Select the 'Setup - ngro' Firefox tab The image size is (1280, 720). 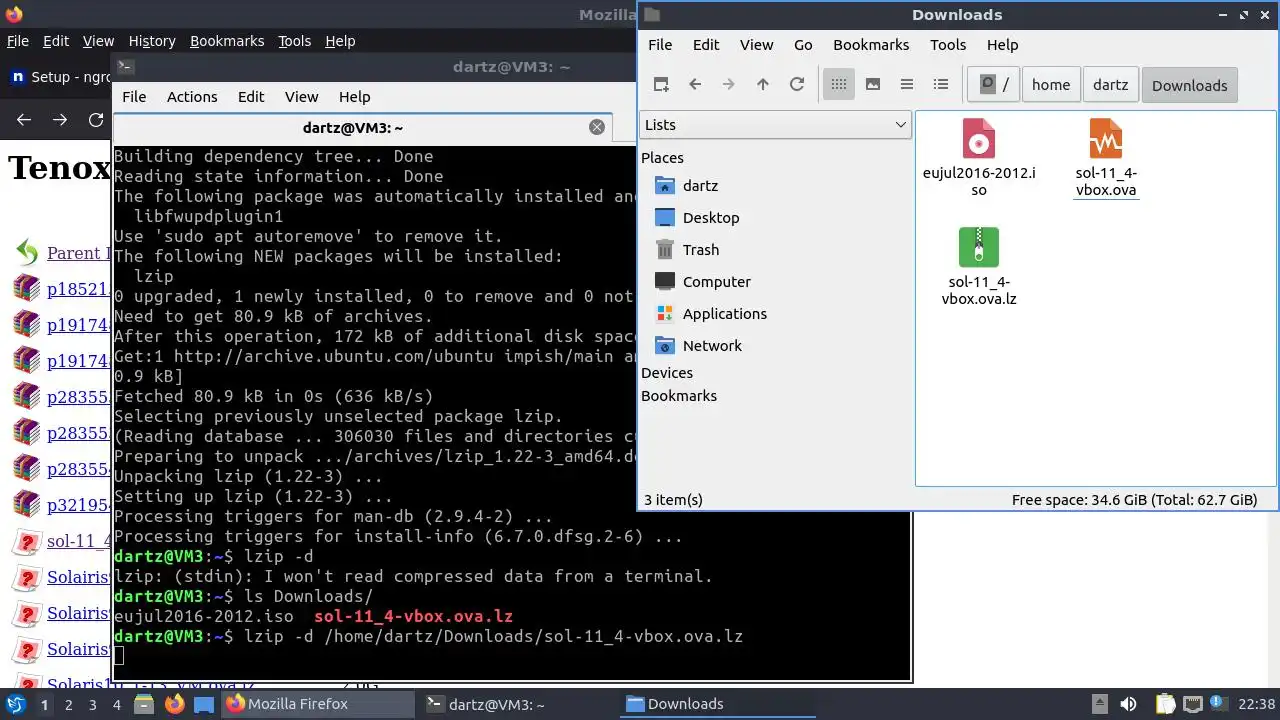click(60, 77)
